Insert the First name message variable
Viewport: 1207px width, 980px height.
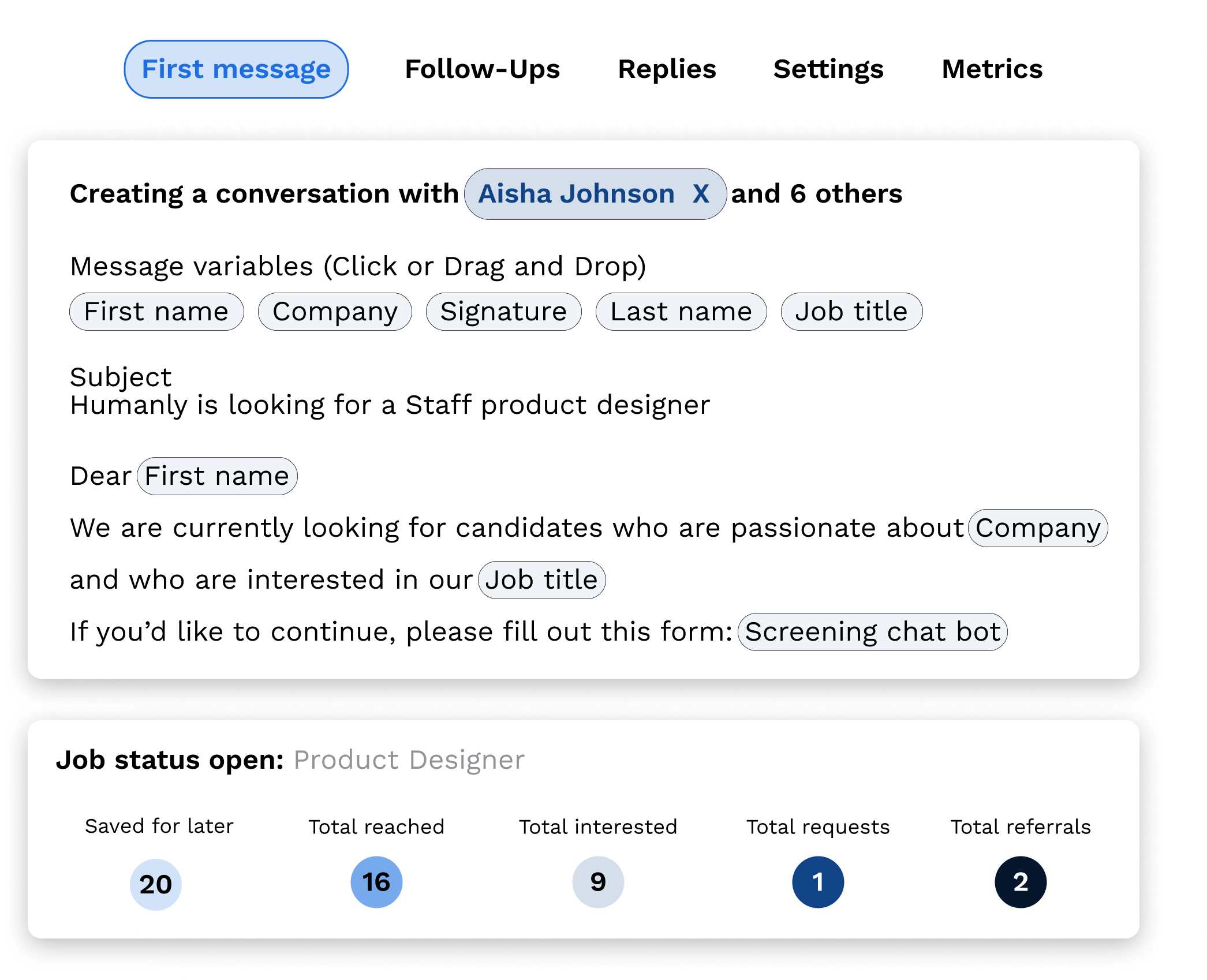click(x=156, y=312)
